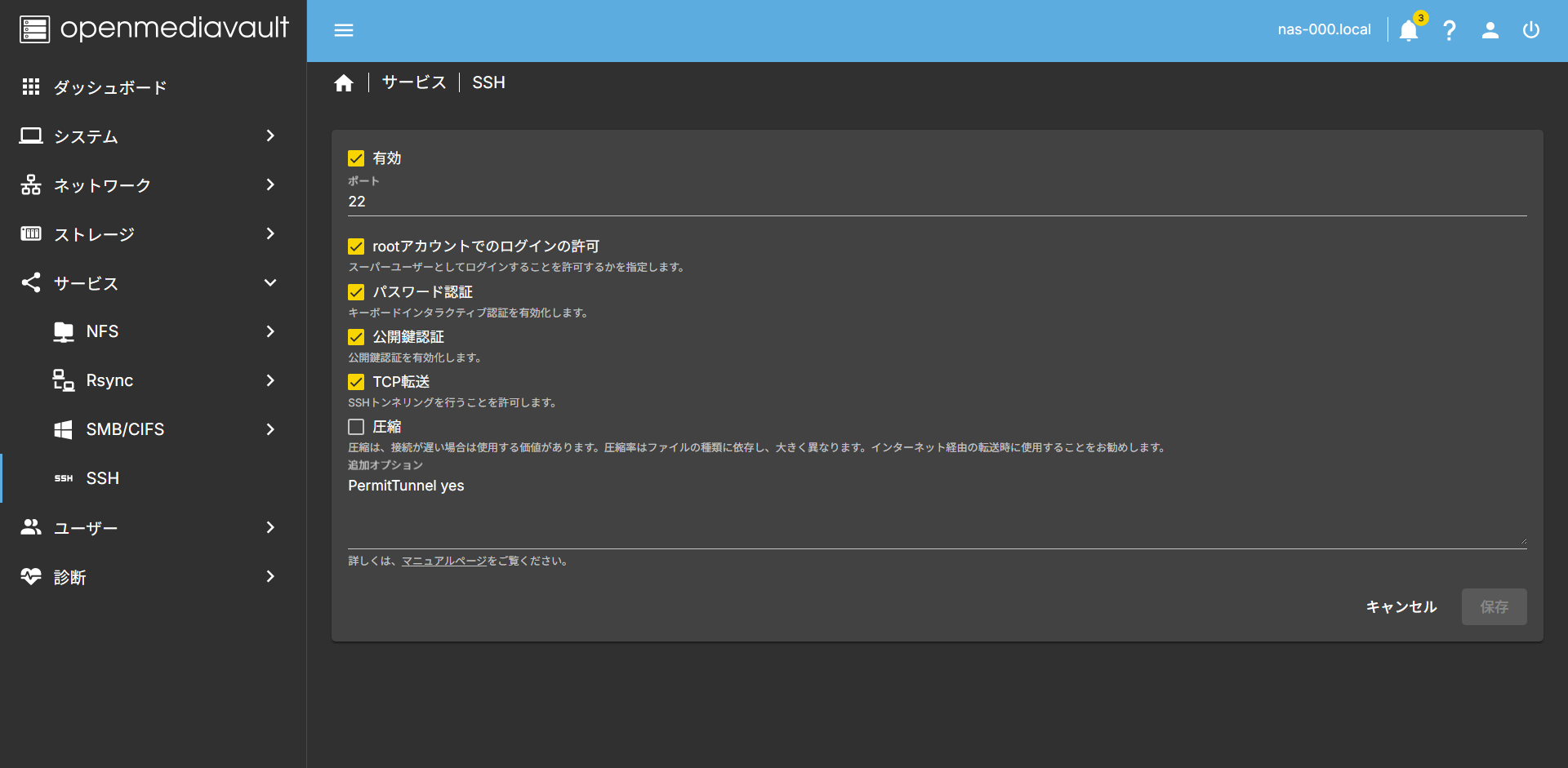The height and width of the screenshot is (768, 1568).
Task: Disable TCP転送 forwarding
Action: (356, 381)
